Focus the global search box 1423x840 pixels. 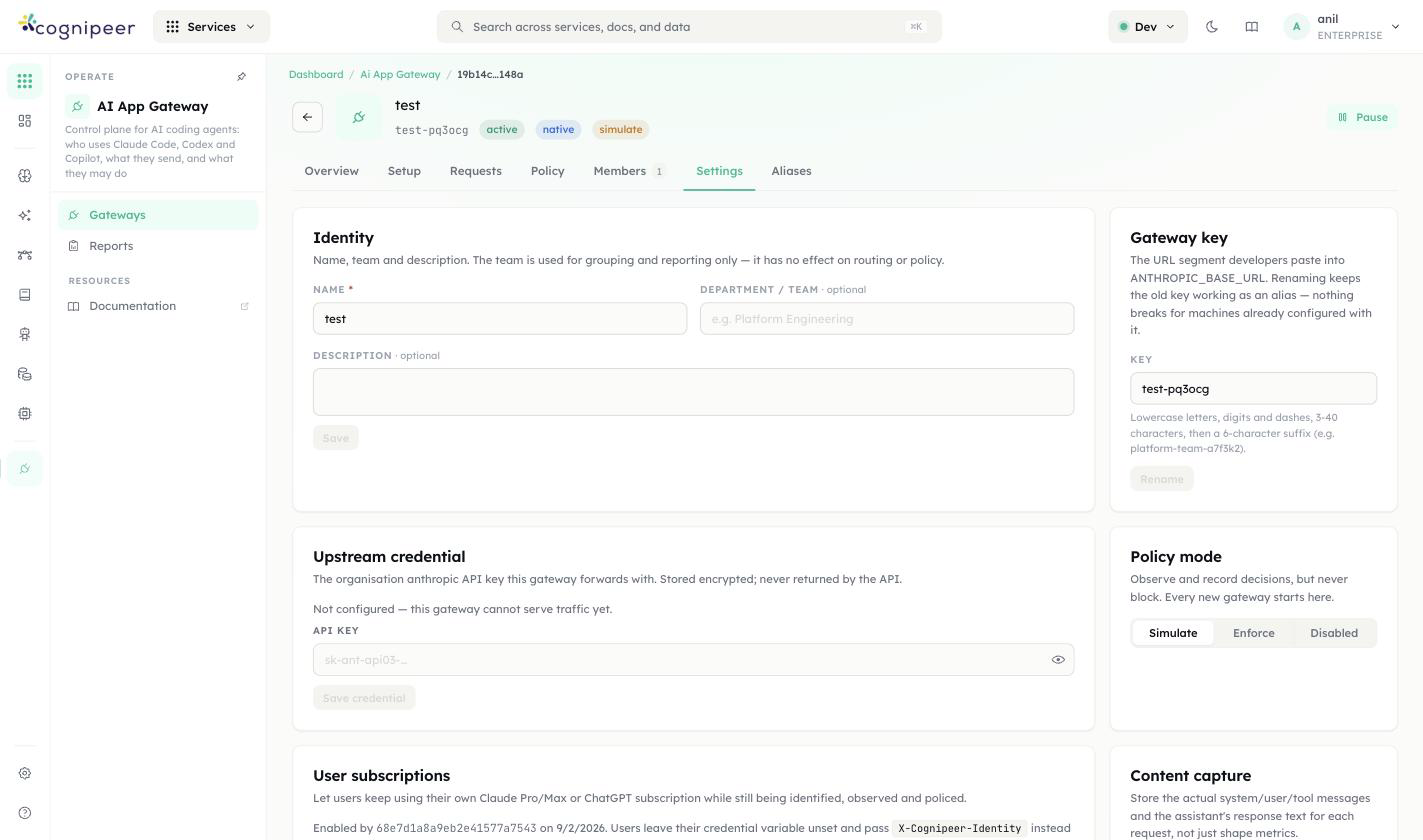[x=689, y=27]
